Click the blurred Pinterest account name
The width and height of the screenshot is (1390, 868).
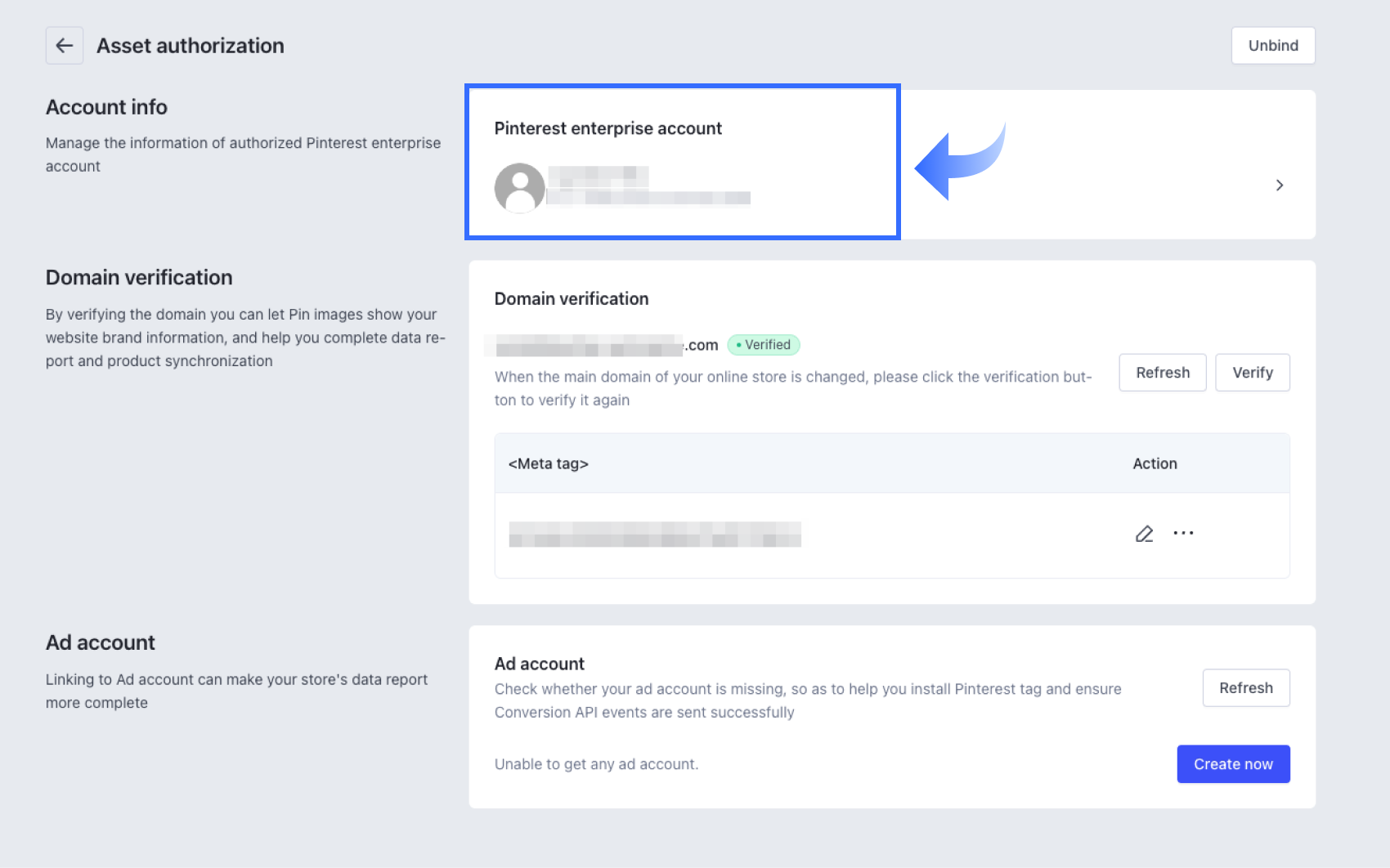pos(648,187)
